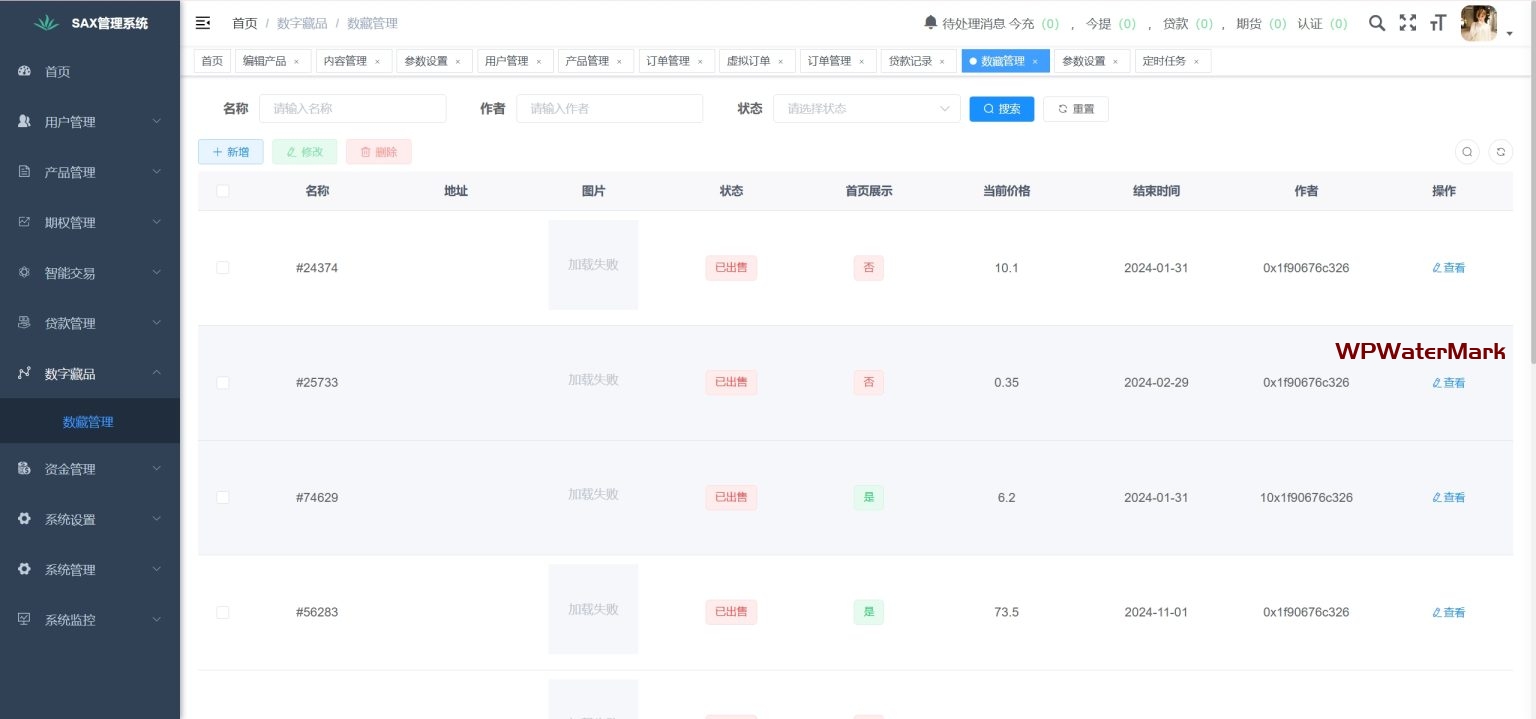Screen dimensions: 1536x719
Task: Expand 用户管理 menu chevron
Action: (156, 121)
